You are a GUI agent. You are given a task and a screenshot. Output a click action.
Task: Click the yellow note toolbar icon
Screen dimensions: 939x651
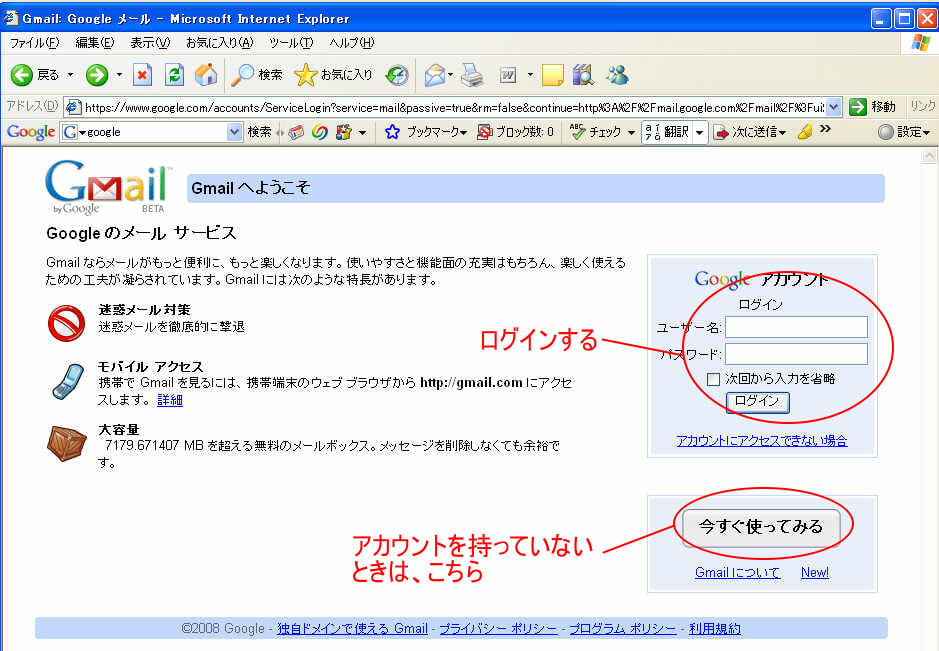(552, 75)
